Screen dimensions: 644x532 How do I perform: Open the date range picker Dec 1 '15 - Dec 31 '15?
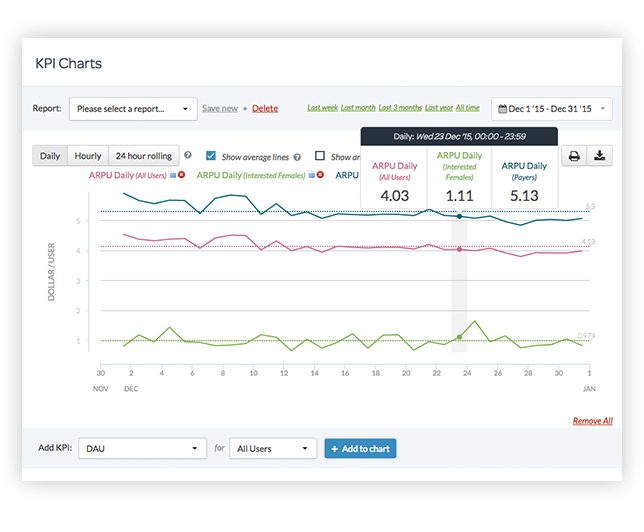coord(553,108)
